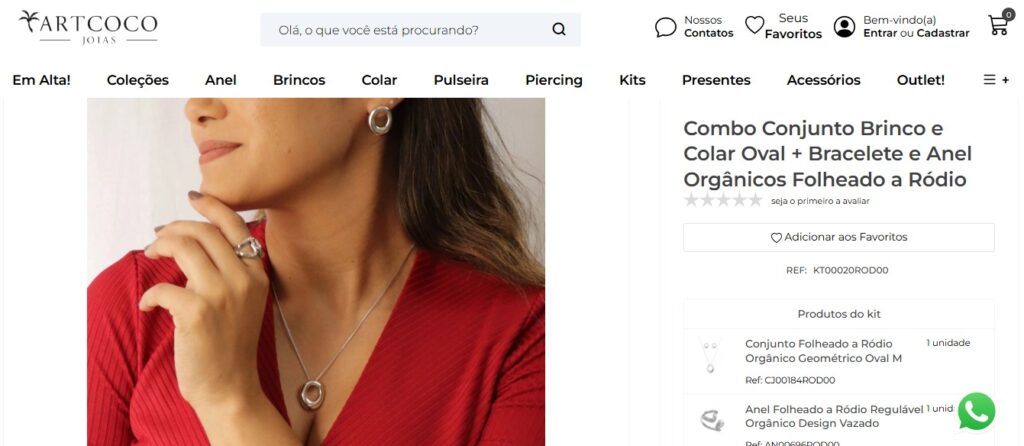Click the speech bubble contacts icon
The image size is (1024, 446).
point(666,27)
